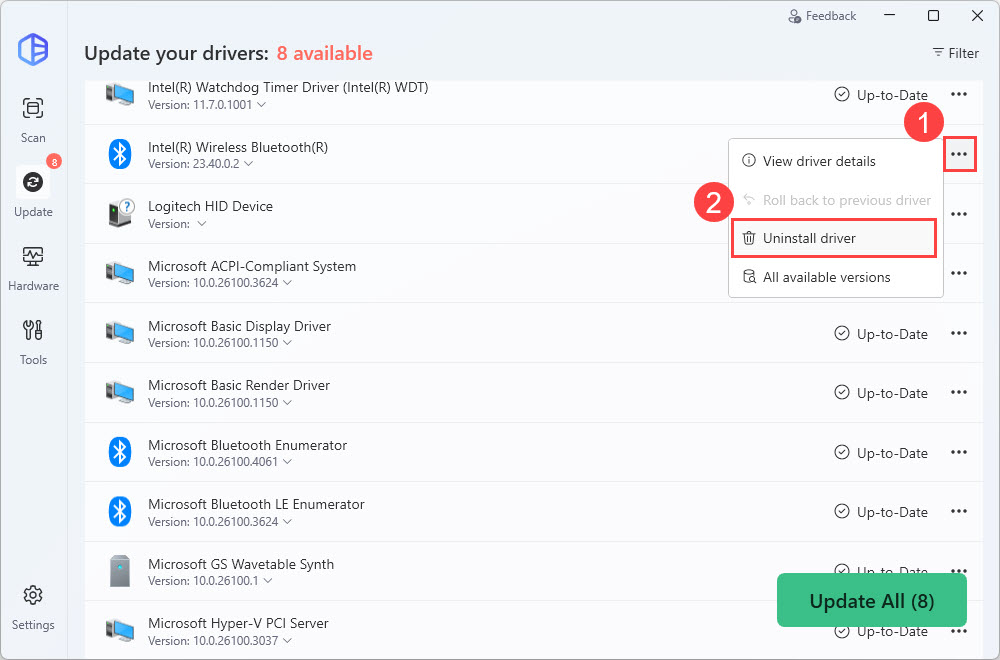This screenshot has width=1000, height=660.
Task: Expand version dropdown for Intel Wireless Bluetooth
Action: pyautogui.click(x=249, y=164)
